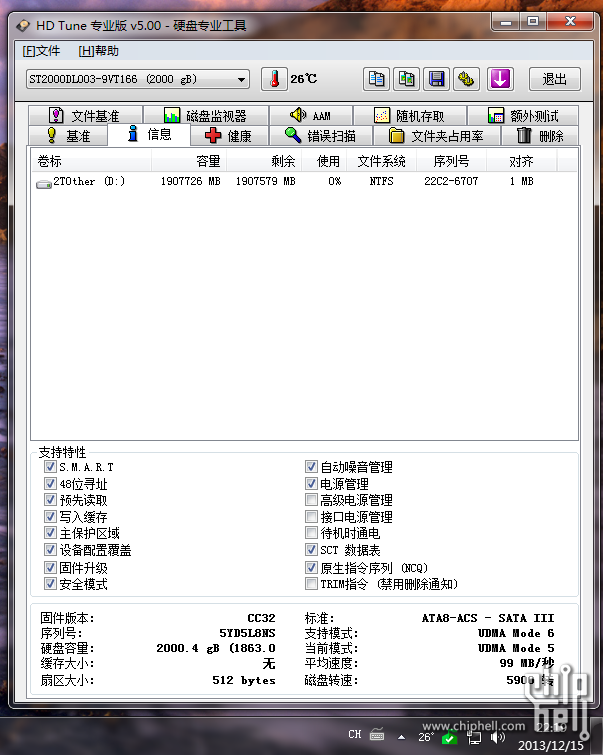Viewport: 603px width, 755px height.
Task: Toggle 高级电源管理 checkbox
Action: (x=311, y=500)
